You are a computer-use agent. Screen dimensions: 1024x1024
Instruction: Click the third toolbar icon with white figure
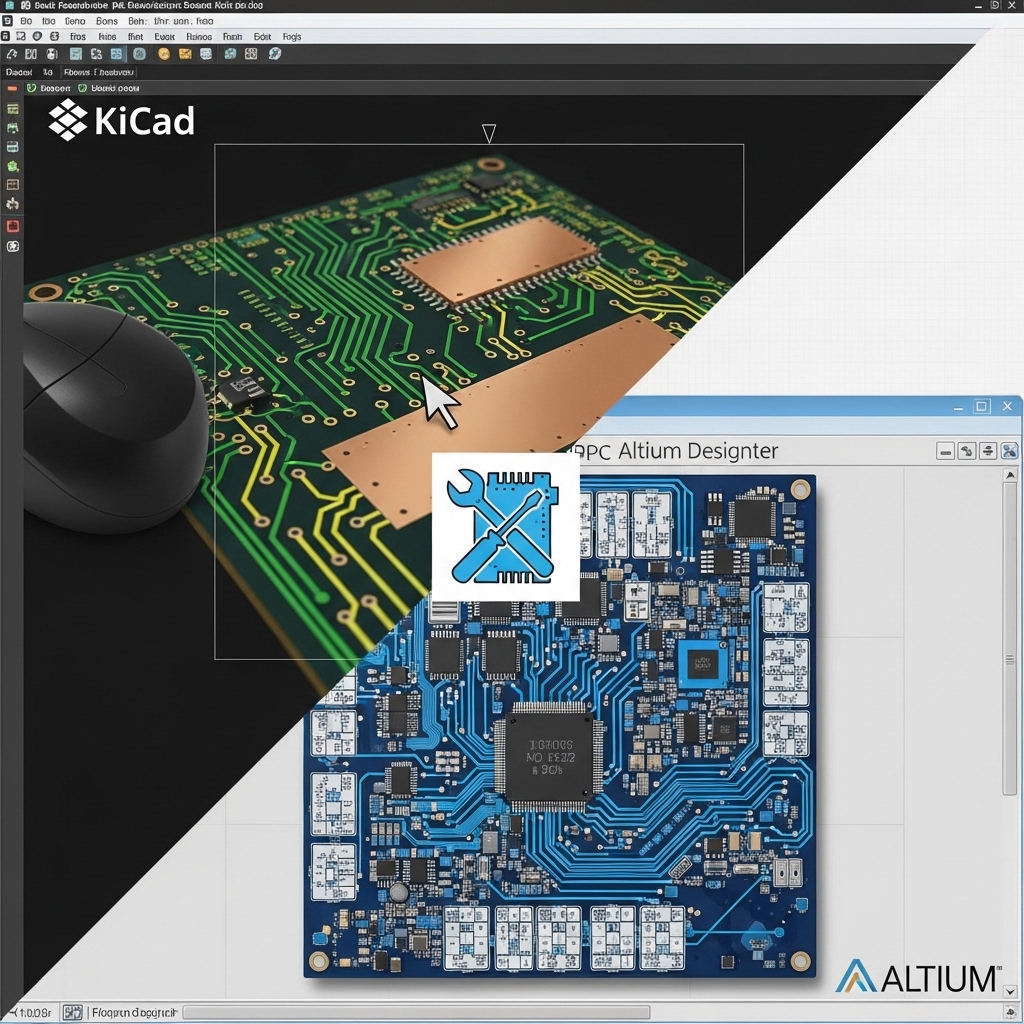click(52, 54)
